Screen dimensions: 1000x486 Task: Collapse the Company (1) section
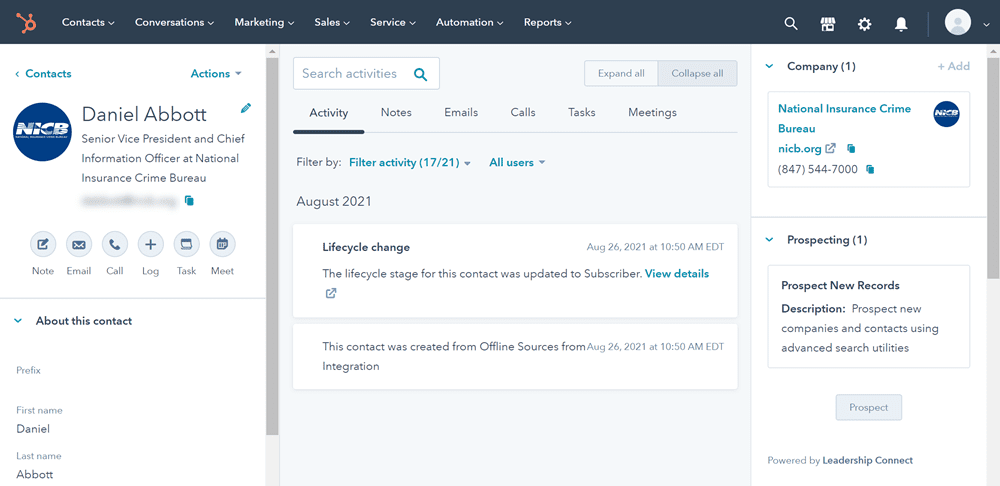point(769,66)
